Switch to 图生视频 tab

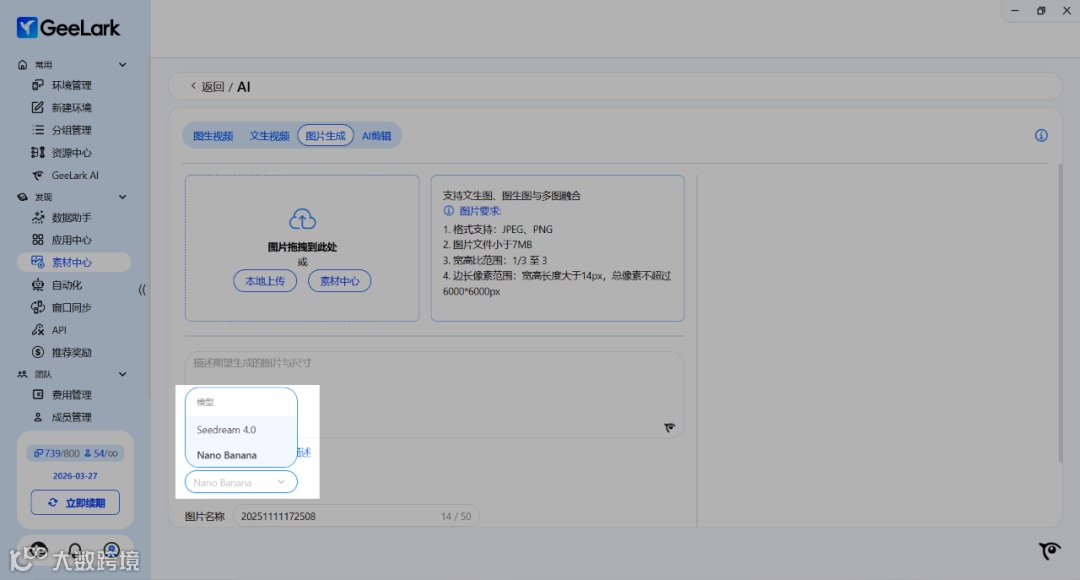click(213, 136)
